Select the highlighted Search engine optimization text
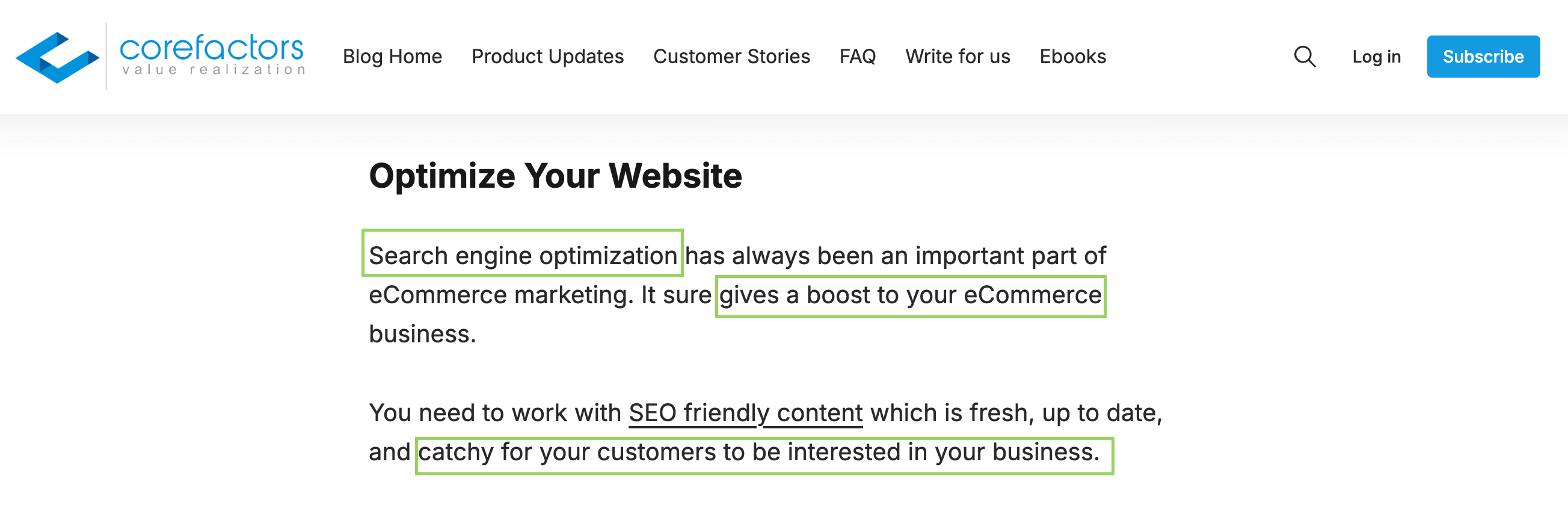This screenshot has height=506, width=1568. [522, 255]
